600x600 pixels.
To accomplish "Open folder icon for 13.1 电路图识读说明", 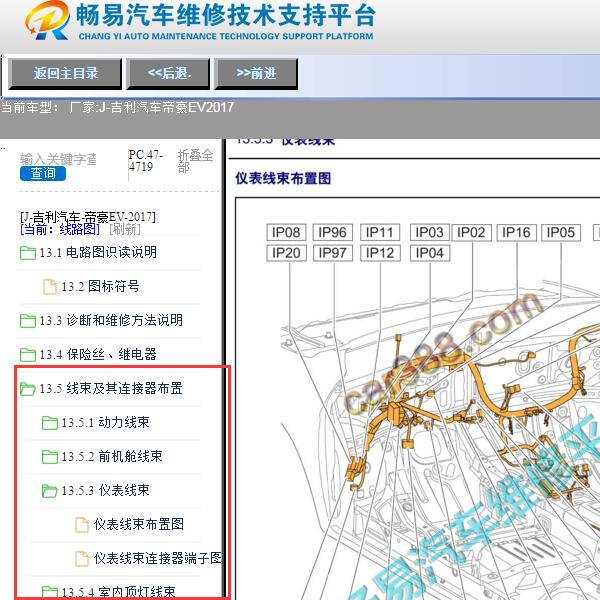I will click(28, 253).
